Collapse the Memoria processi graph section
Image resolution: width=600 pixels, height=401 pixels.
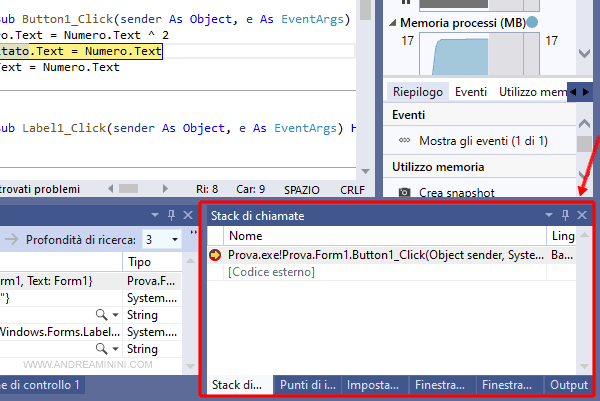[392, 22]
